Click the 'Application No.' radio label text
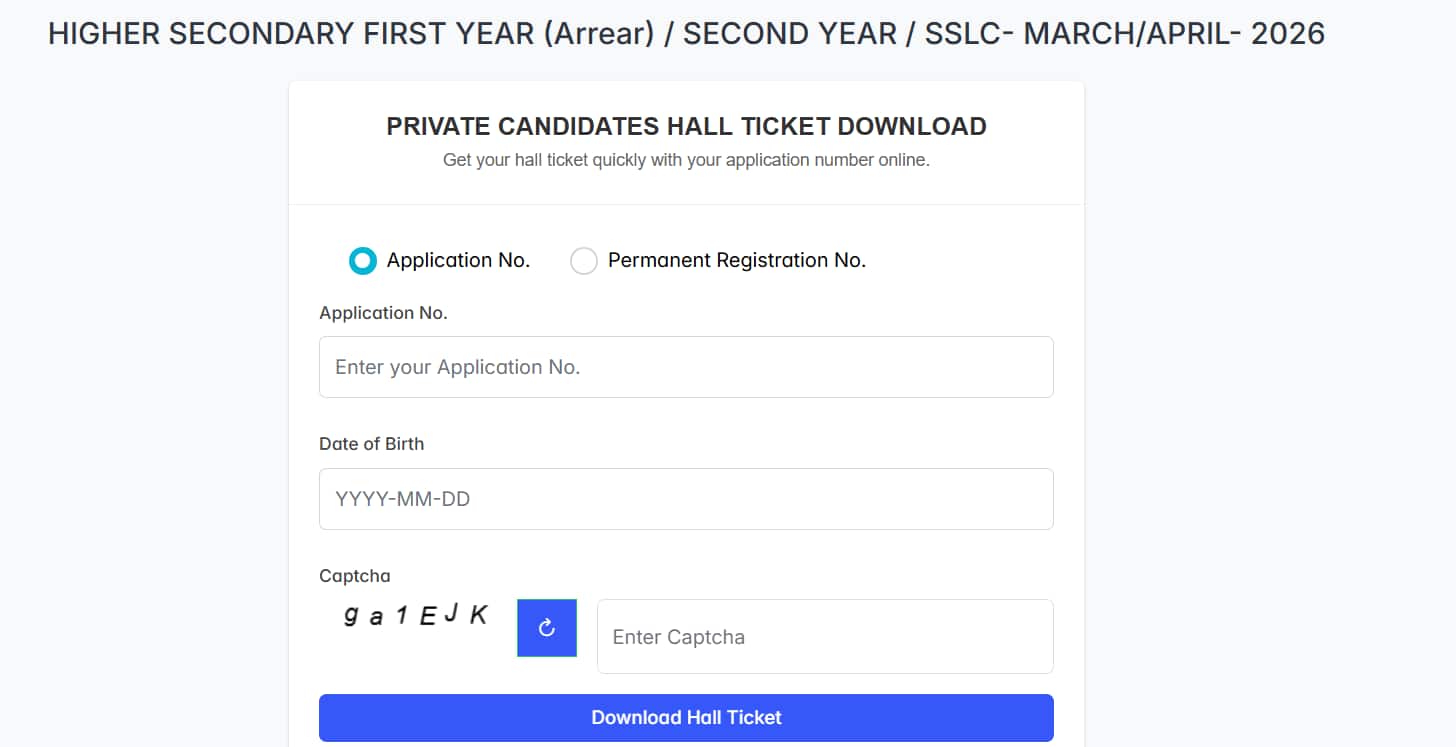The width and height of the screenshot is (1456, 747). [458, 260]
